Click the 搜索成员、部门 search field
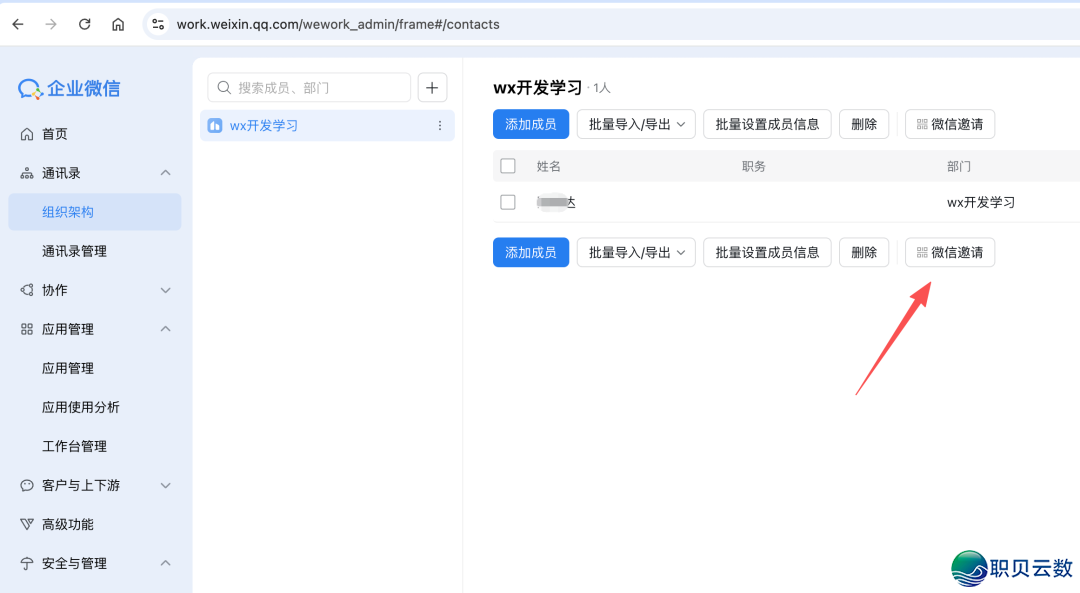 tap(308, 87)
